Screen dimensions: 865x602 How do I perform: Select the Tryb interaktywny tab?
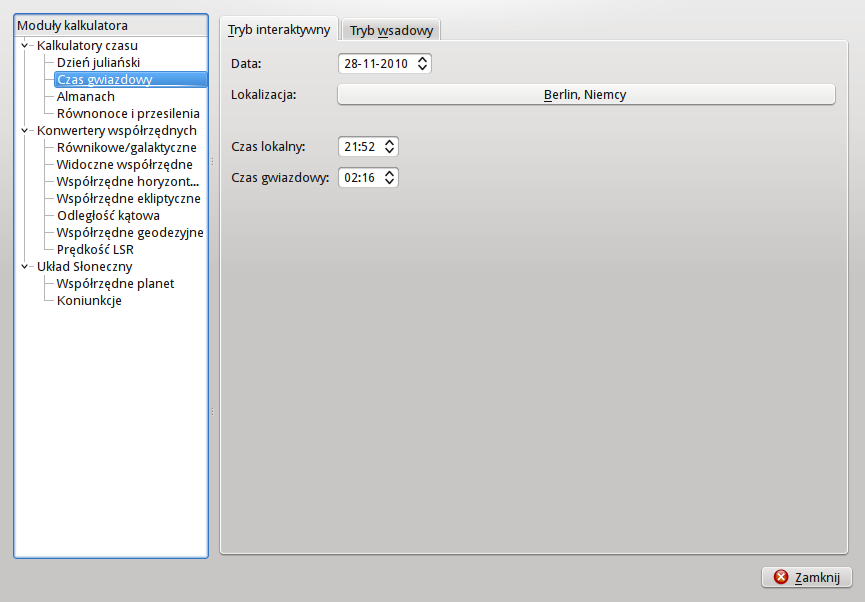tap(279, 30)
